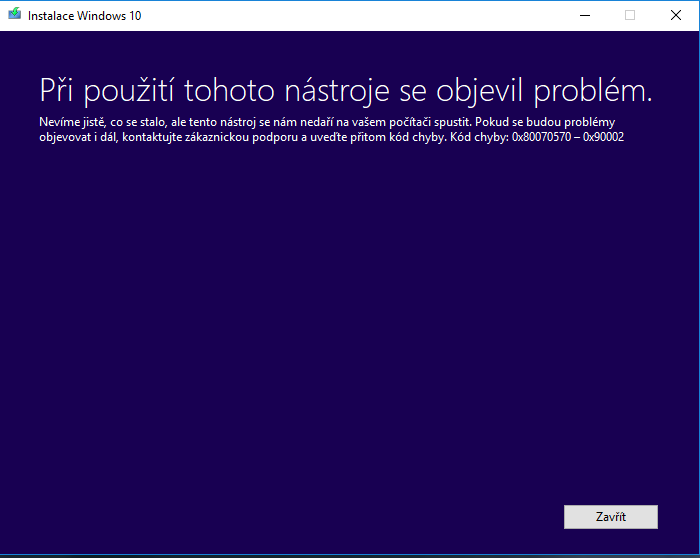The height and width of the screenshot is (558, 700).
Task: Click the disabled maximize button
Action: tap(630, 16)
